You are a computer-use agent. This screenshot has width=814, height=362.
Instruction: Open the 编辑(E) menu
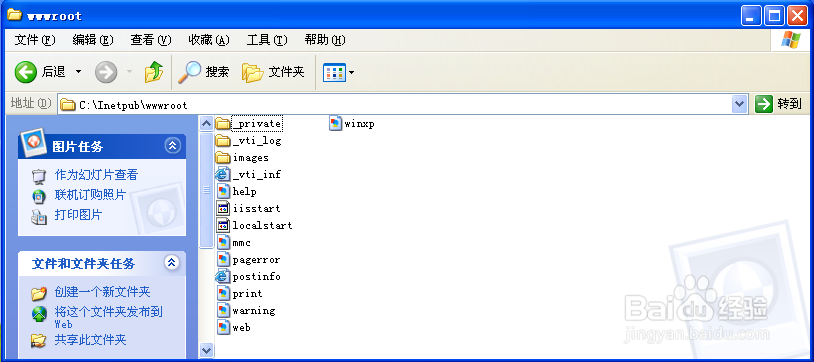coord(93,40)
